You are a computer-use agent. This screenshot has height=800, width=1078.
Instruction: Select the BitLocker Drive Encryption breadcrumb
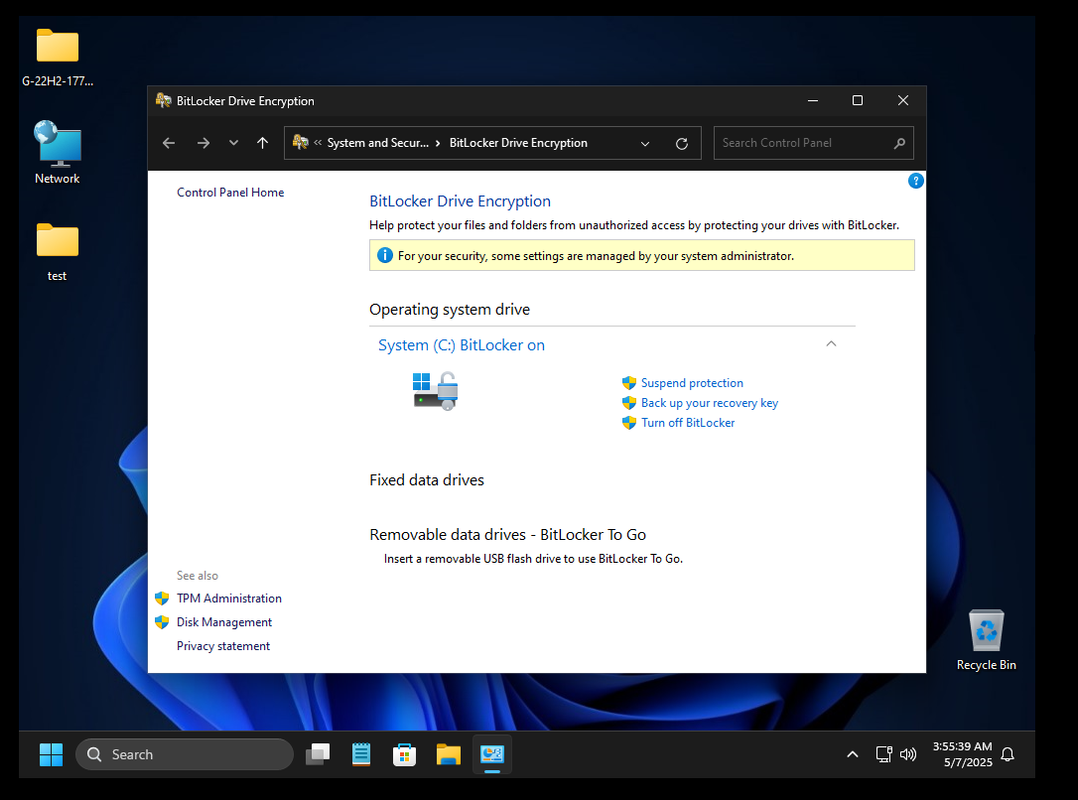click(518, 143)
